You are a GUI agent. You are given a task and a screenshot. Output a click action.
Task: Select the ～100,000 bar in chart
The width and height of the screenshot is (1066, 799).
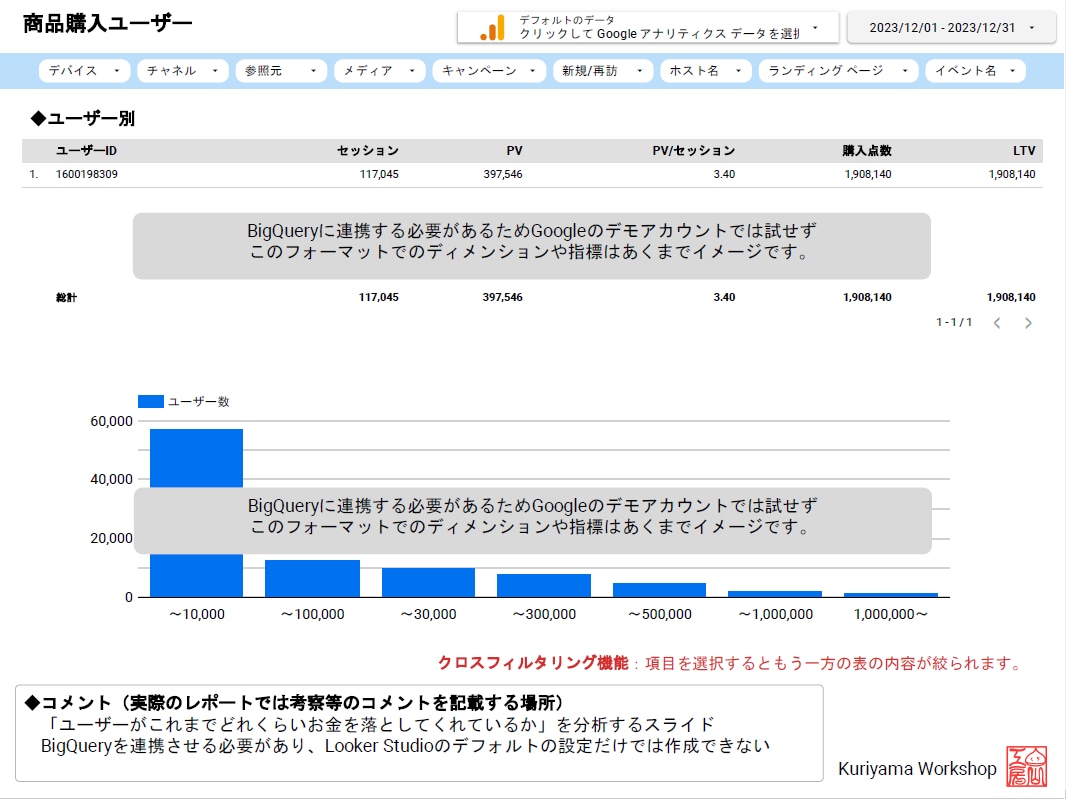[x=312, y=579]
